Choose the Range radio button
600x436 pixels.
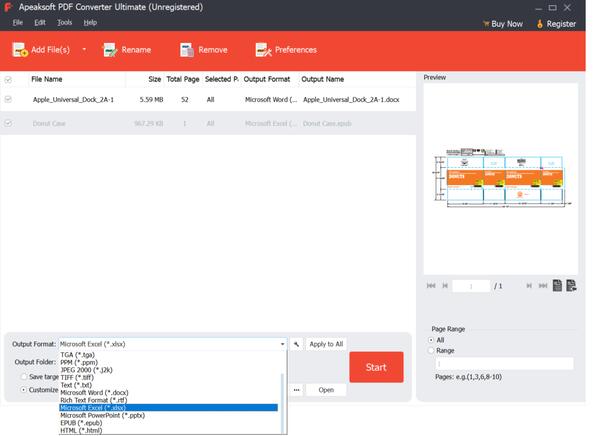pyautogui.click(x=431, y=351)
